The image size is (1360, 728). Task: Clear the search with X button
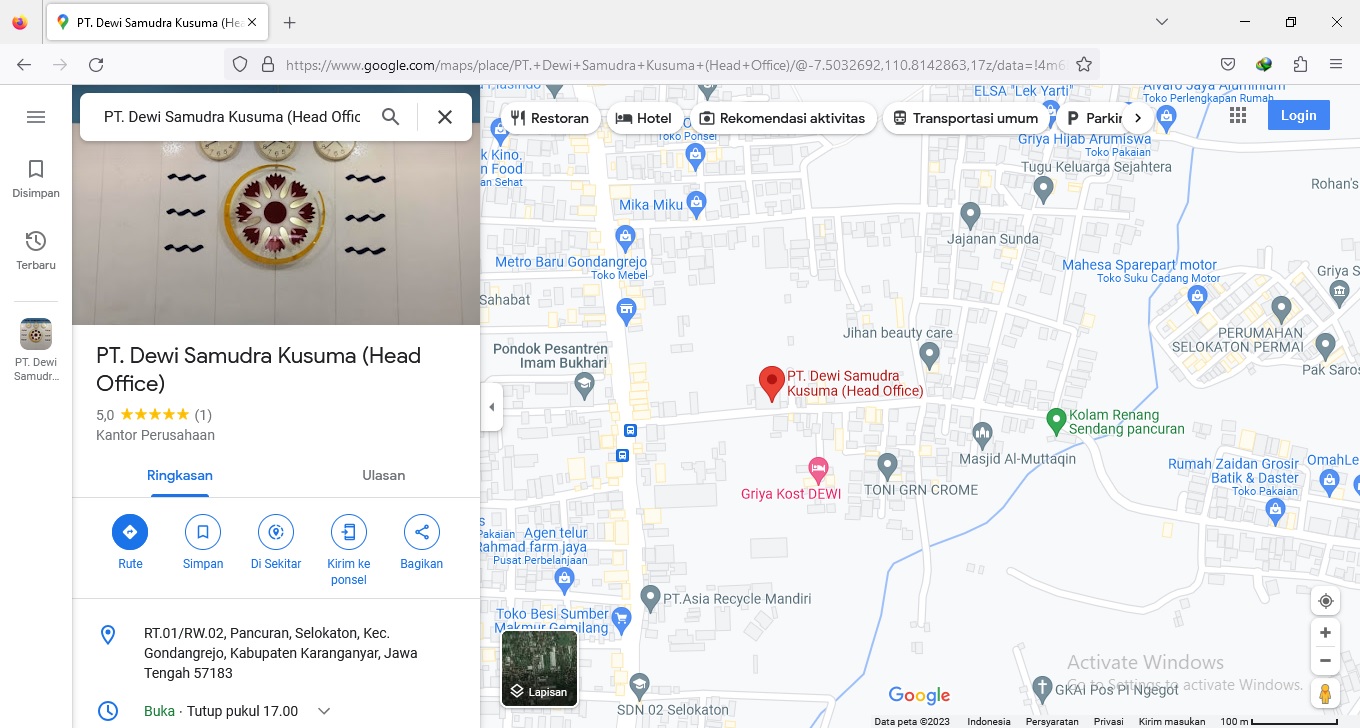(x=445, y=117)
